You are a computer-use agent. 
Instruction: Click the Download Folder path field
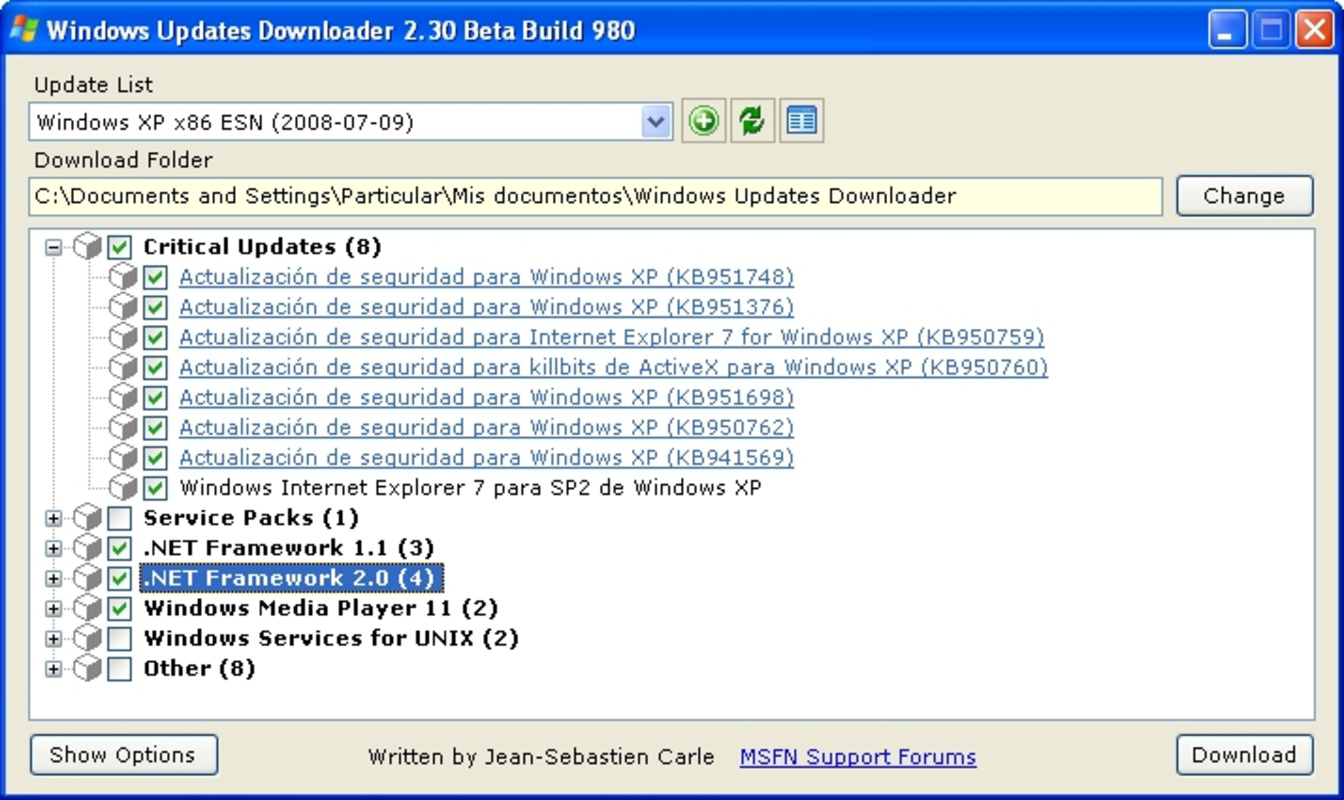click(x=595, y=196)
